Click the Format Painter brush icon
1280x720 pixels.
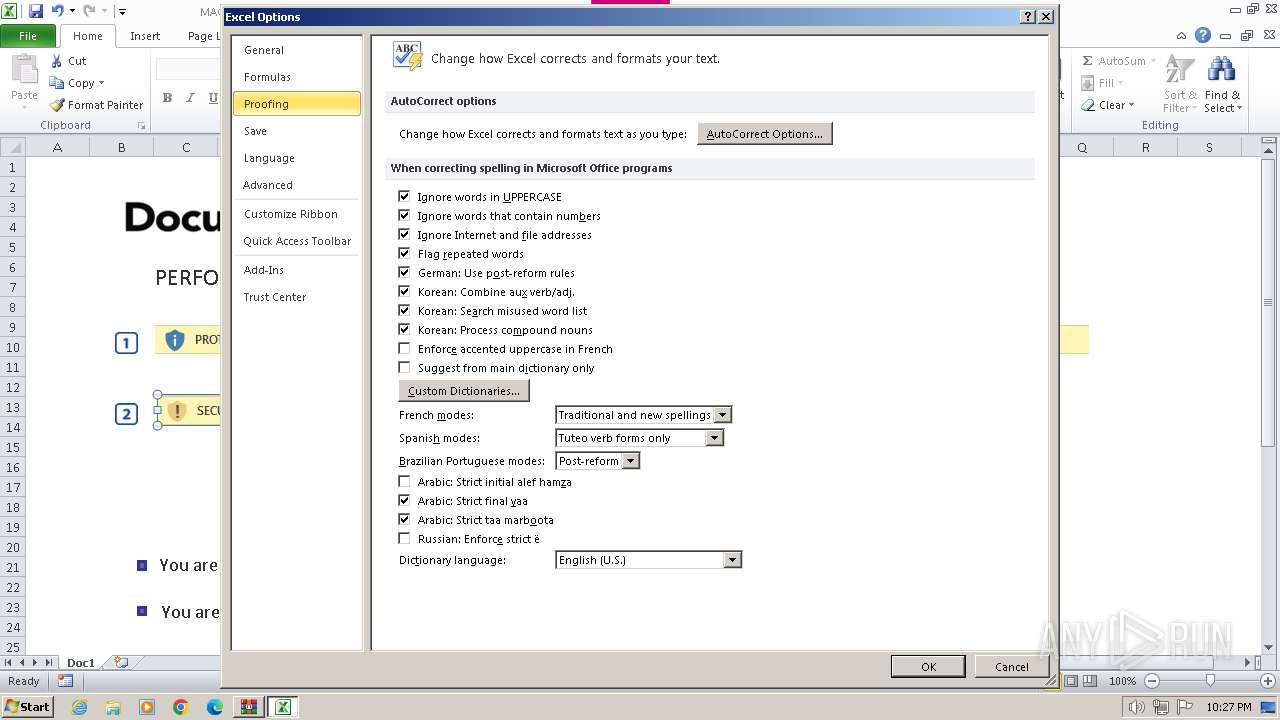(x=57, y=105)
